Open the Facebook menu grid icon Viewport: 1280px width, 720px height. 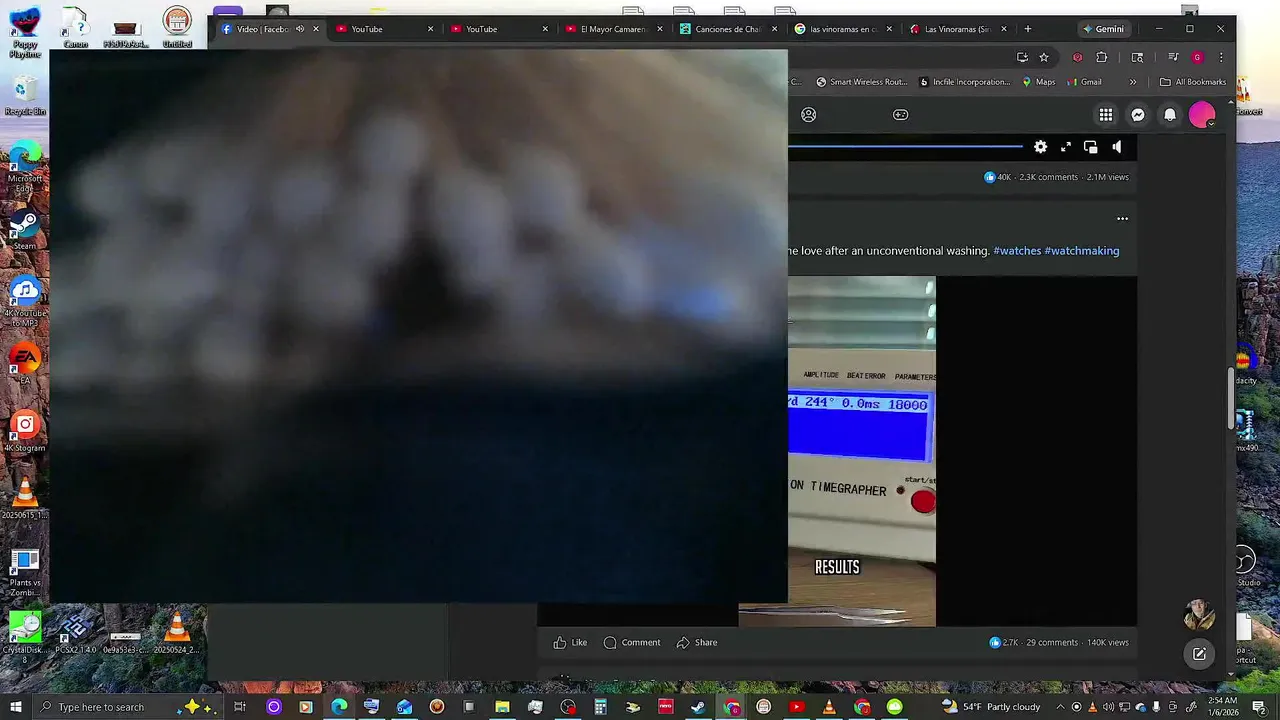[1106, 115]
